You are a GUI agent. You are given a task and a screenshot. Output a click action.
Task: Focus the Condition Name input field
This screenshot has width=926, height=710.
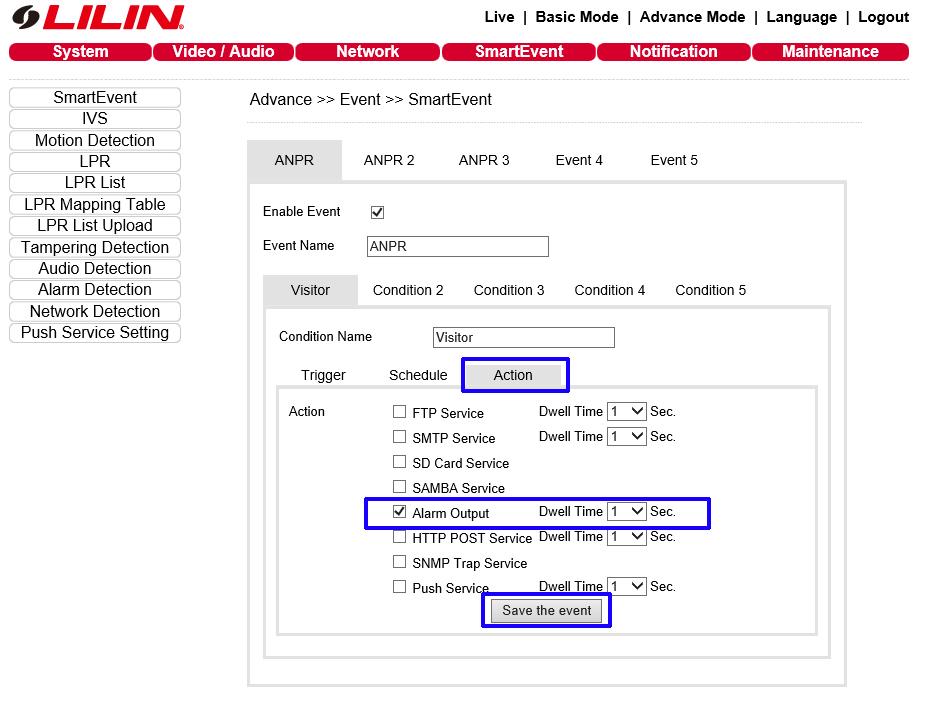(x=524, y=338)
